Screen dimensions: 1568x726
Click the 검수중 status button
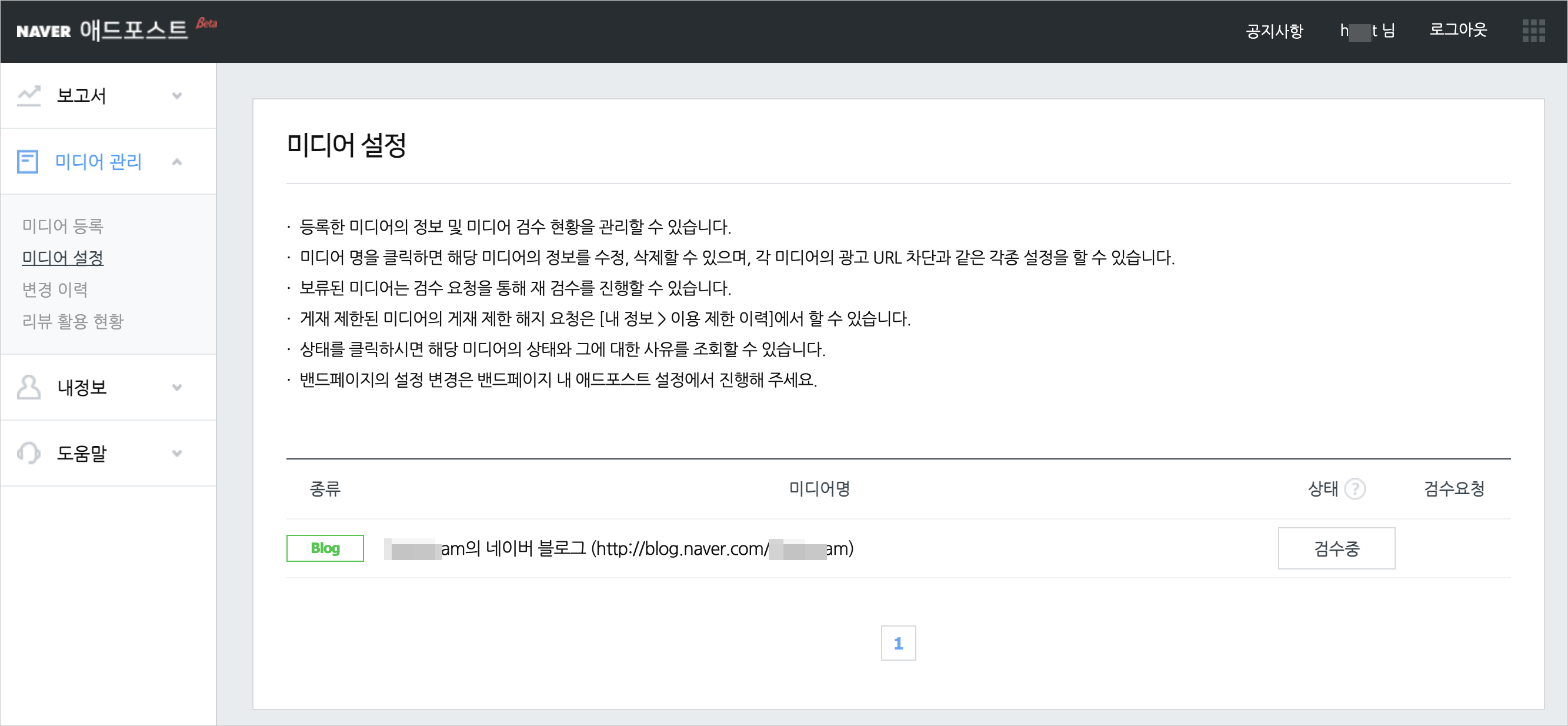click(x=1336, y=548)
